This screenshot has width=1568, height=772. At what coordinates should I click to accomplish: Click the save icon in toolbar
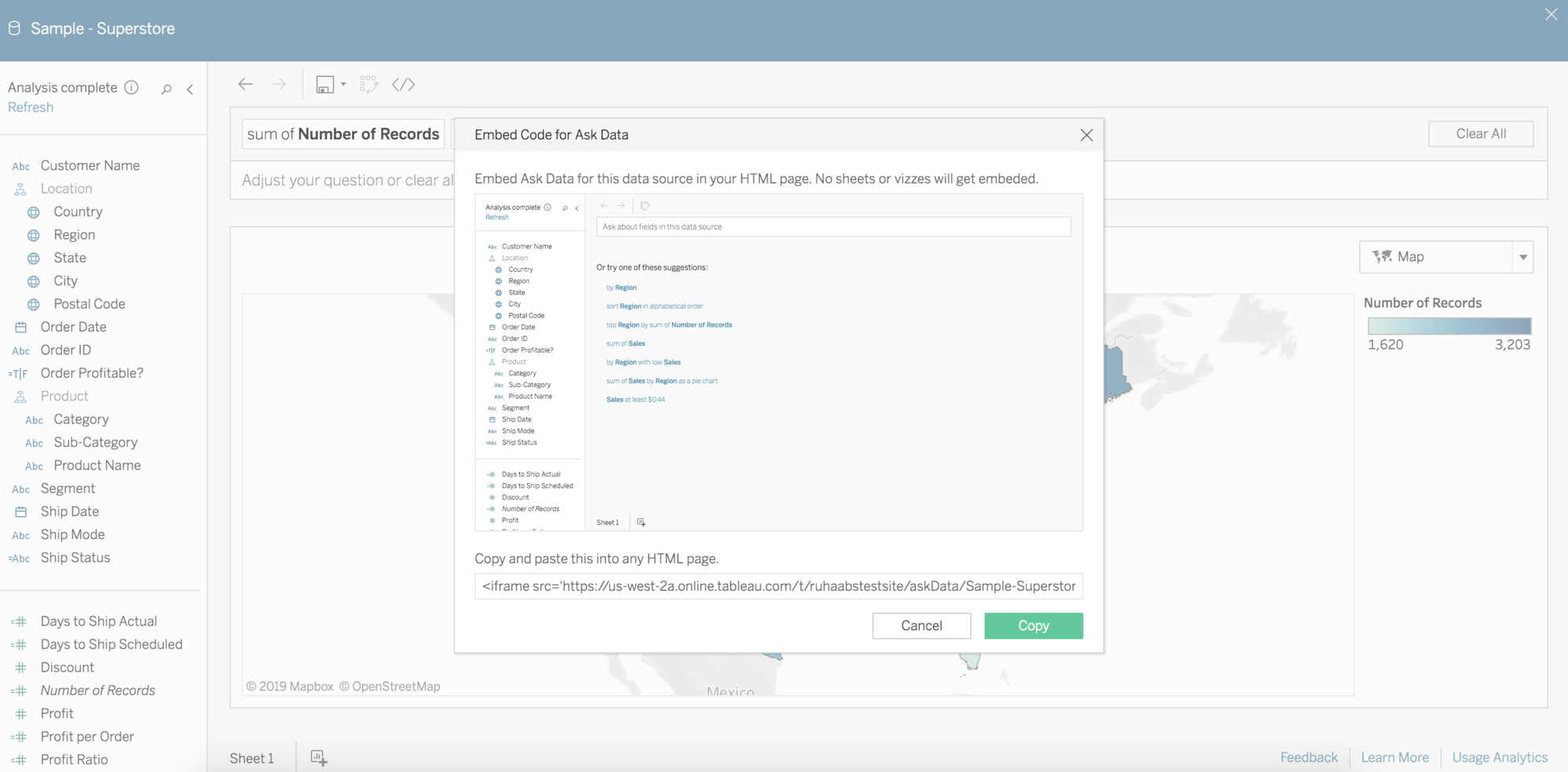coord(325,85)
